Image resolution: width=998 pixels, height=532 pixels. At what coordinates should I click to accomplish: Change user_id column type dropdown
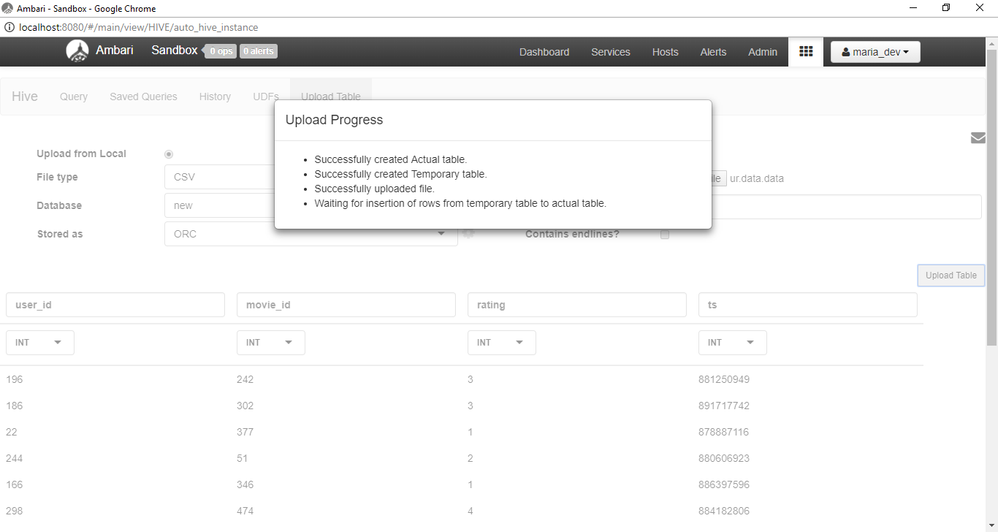coord(40,342)
